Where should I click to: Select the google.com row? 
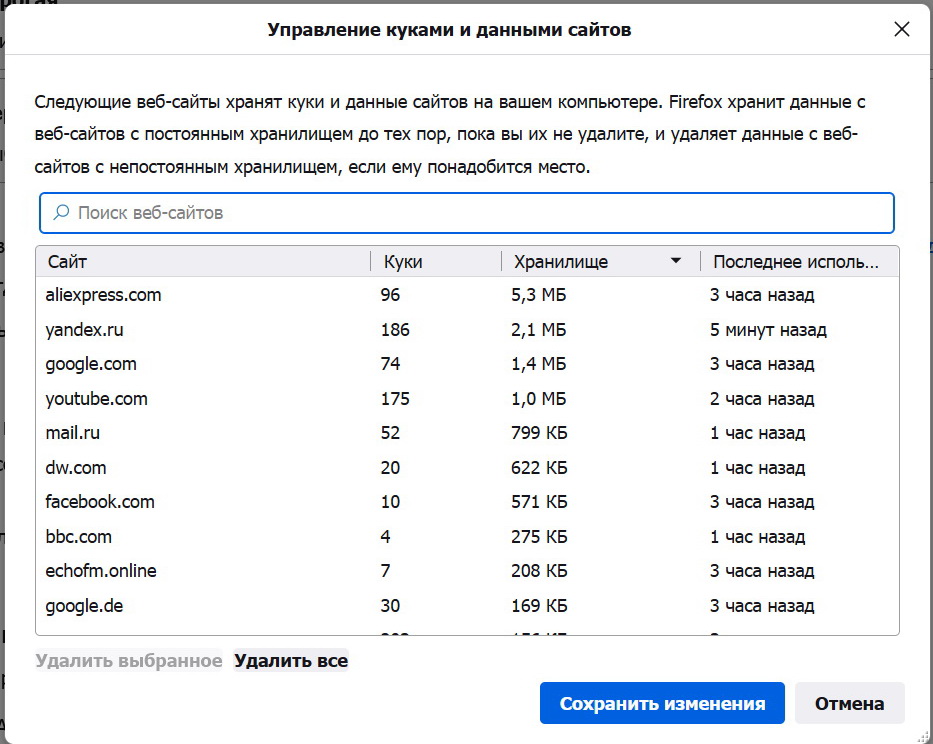(x=467, y=364)
